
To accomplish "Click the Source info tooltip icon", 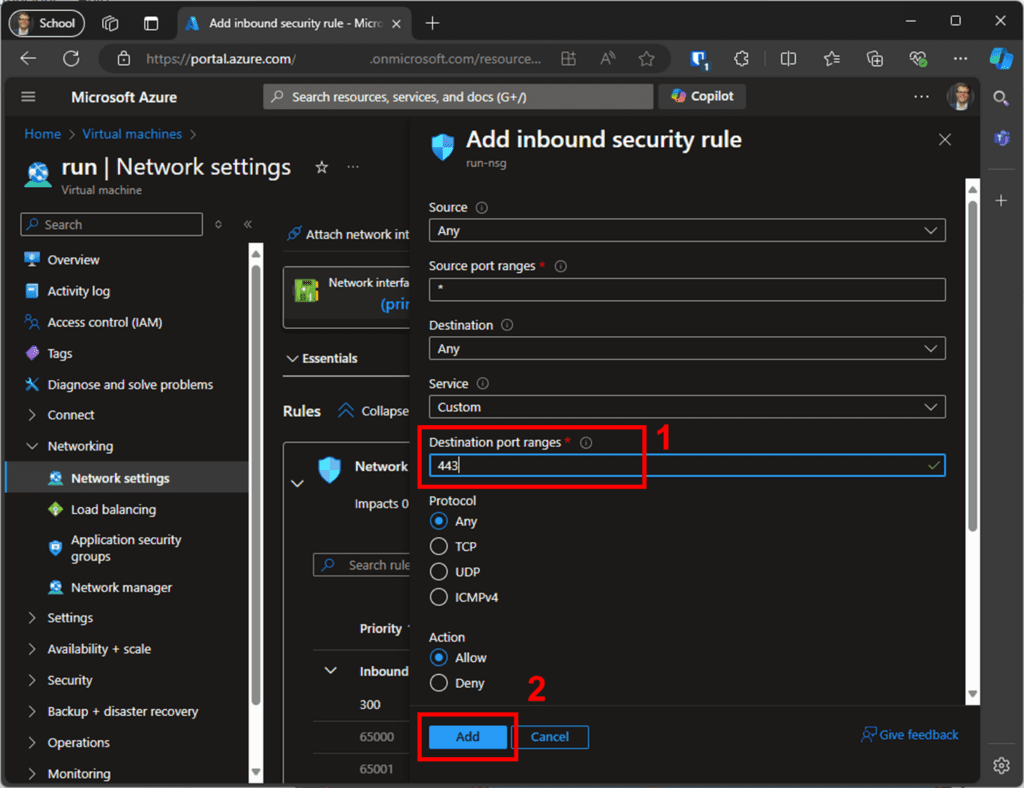I will (483, 207).
